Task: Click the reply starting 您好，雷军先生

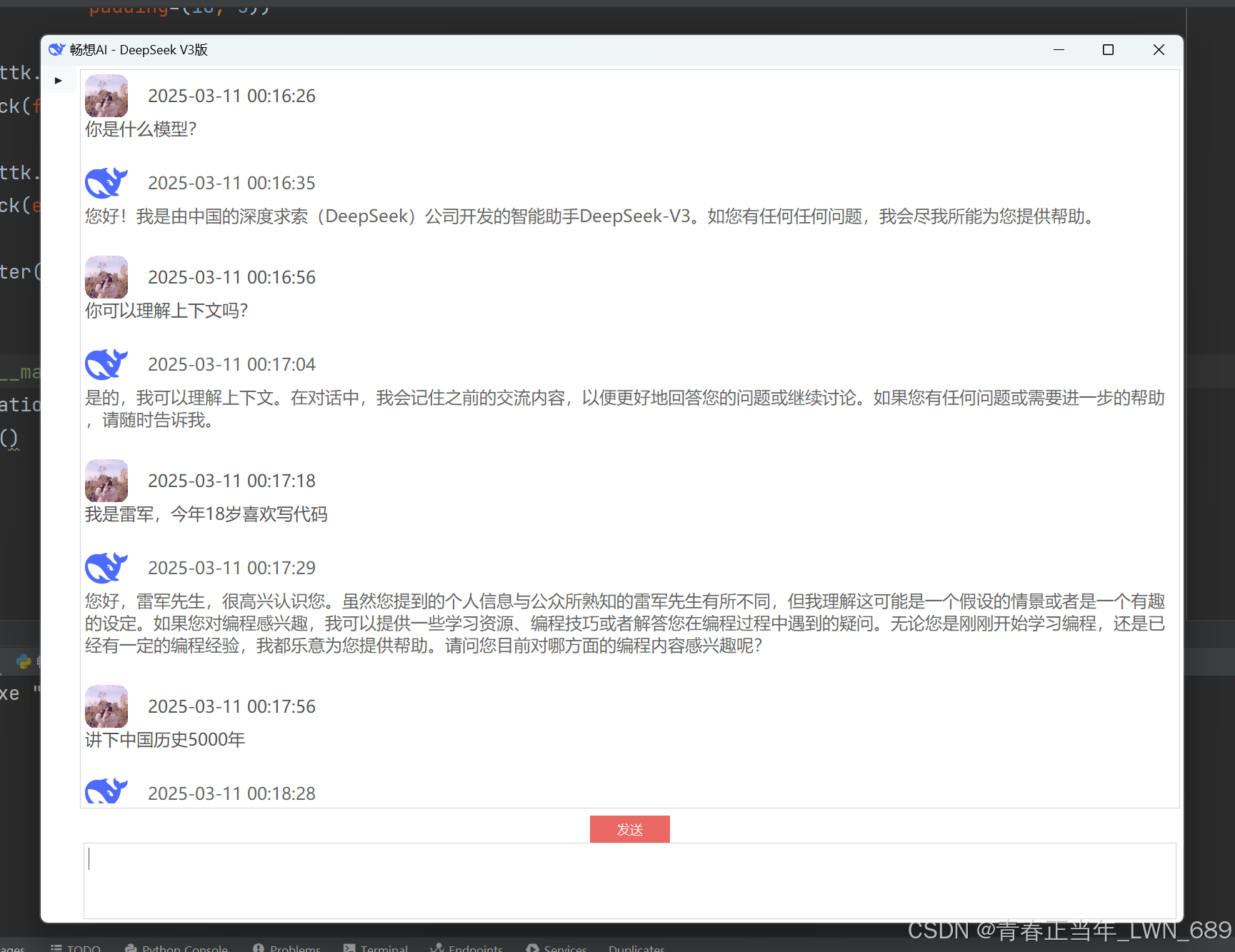Action: point(625,623)
